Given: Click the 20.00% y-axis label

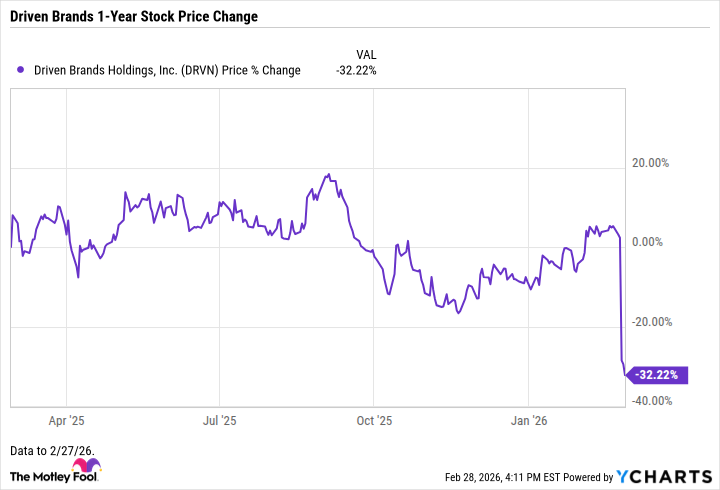Looking at the screenshot, I should click(x=660, y=163).
